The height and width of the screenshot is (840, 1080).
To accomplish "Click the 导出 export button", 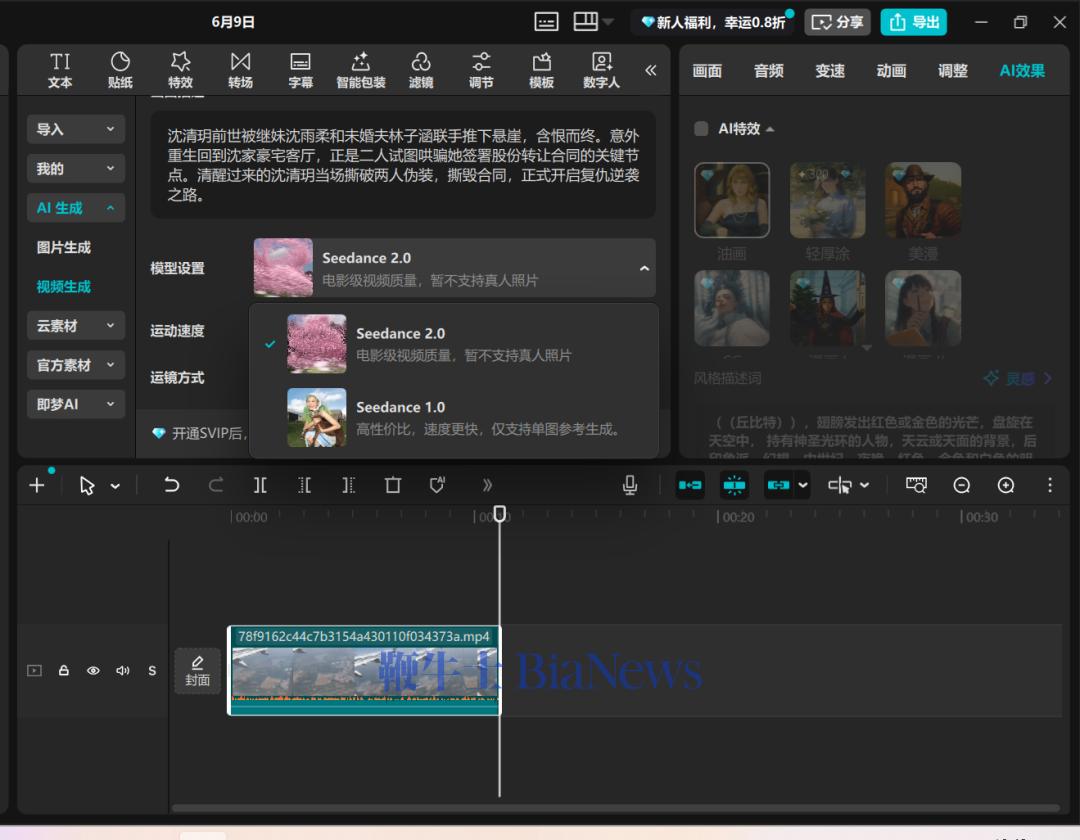I will pos(913,22).
